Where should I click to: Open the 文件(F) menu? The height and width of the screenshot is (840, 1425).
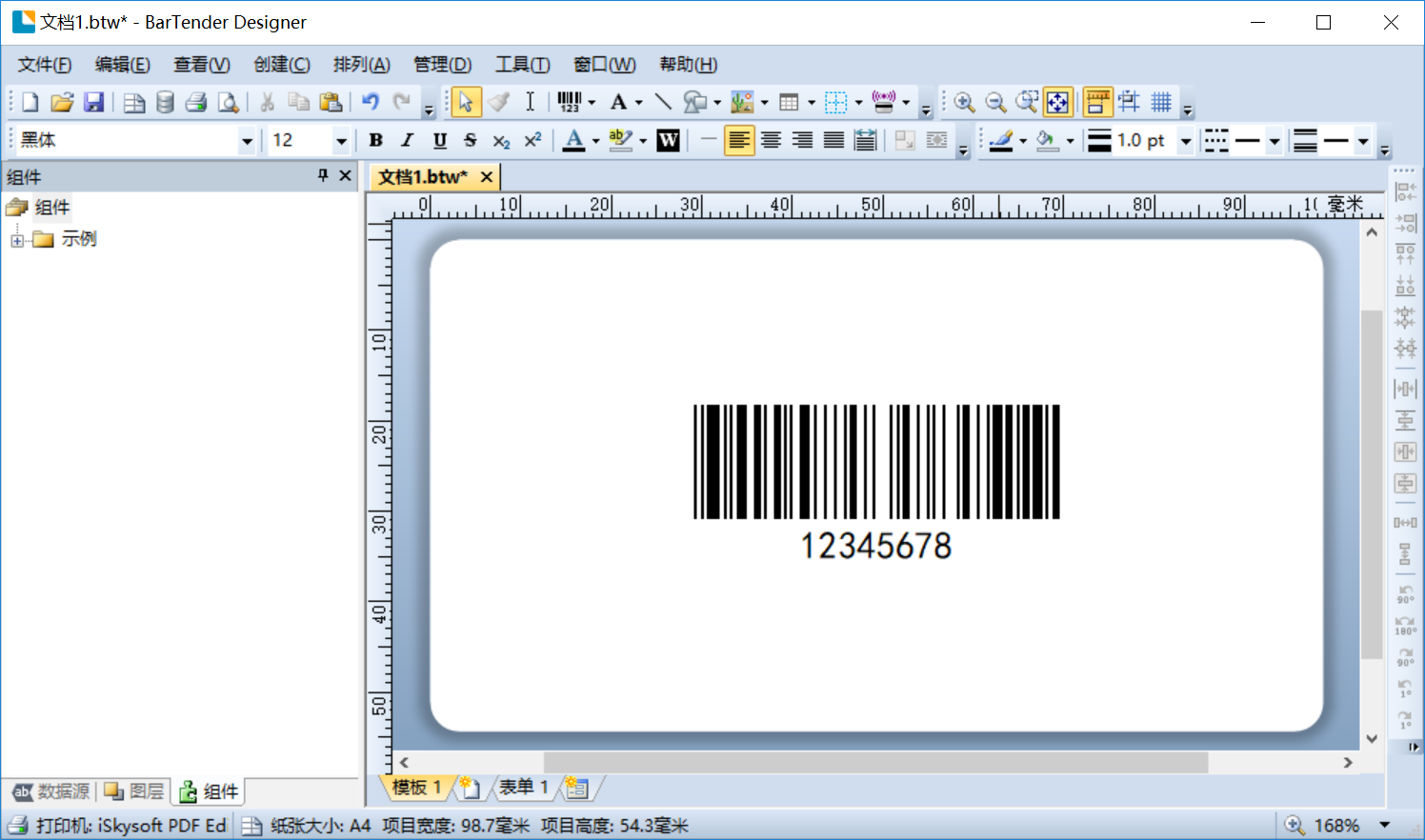point(45,64)
